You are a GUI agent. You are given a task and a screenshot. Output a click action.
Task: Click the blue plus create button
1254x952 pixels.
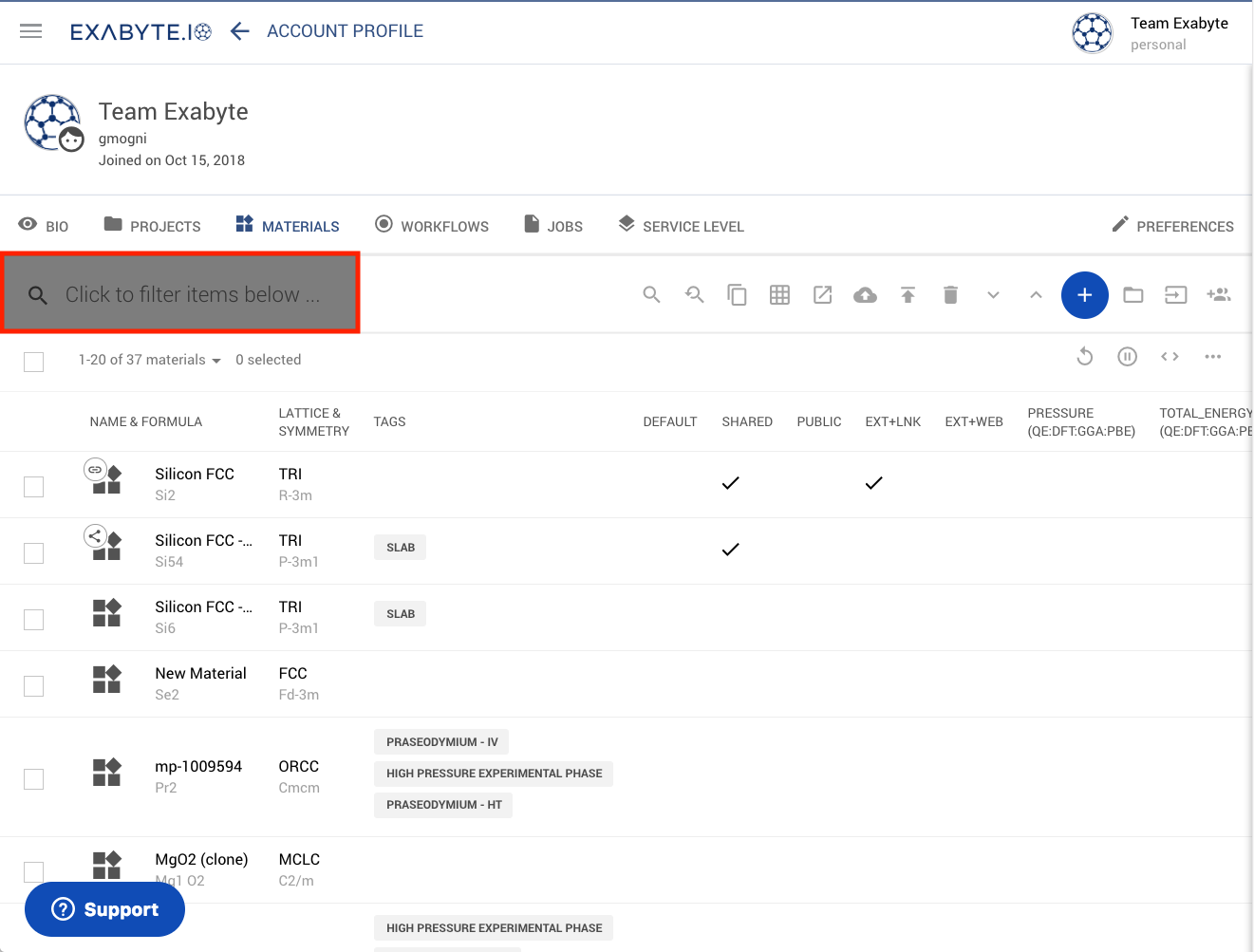1084,295
